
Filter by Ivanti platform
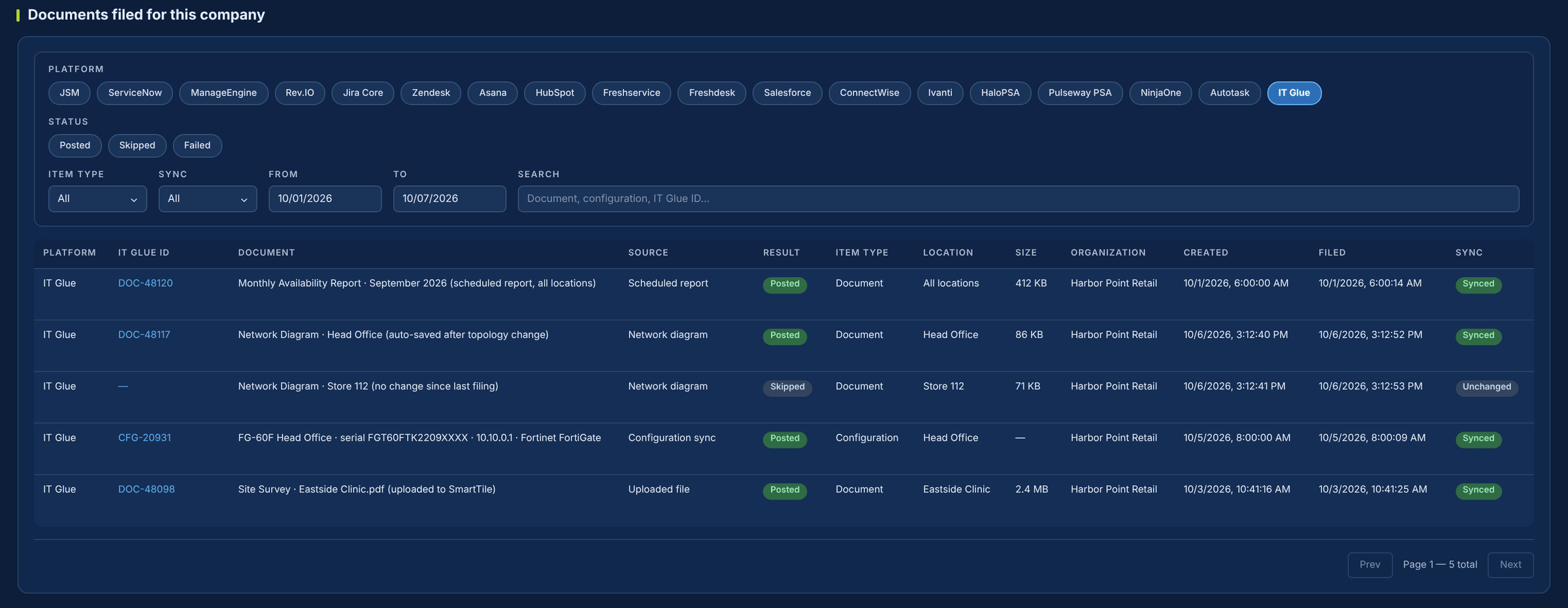pos(940,93)
